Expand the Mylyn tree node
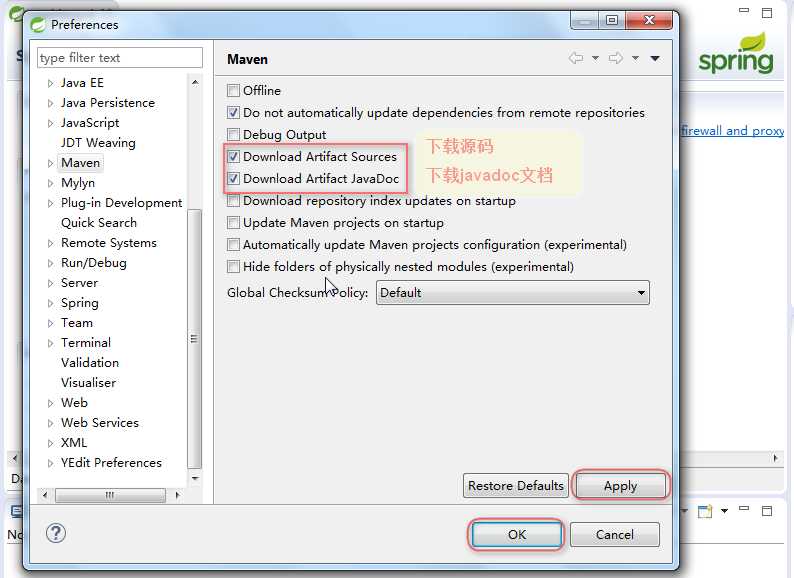The width and height of the screenshot is (794, 578). (x=50, y=183)
